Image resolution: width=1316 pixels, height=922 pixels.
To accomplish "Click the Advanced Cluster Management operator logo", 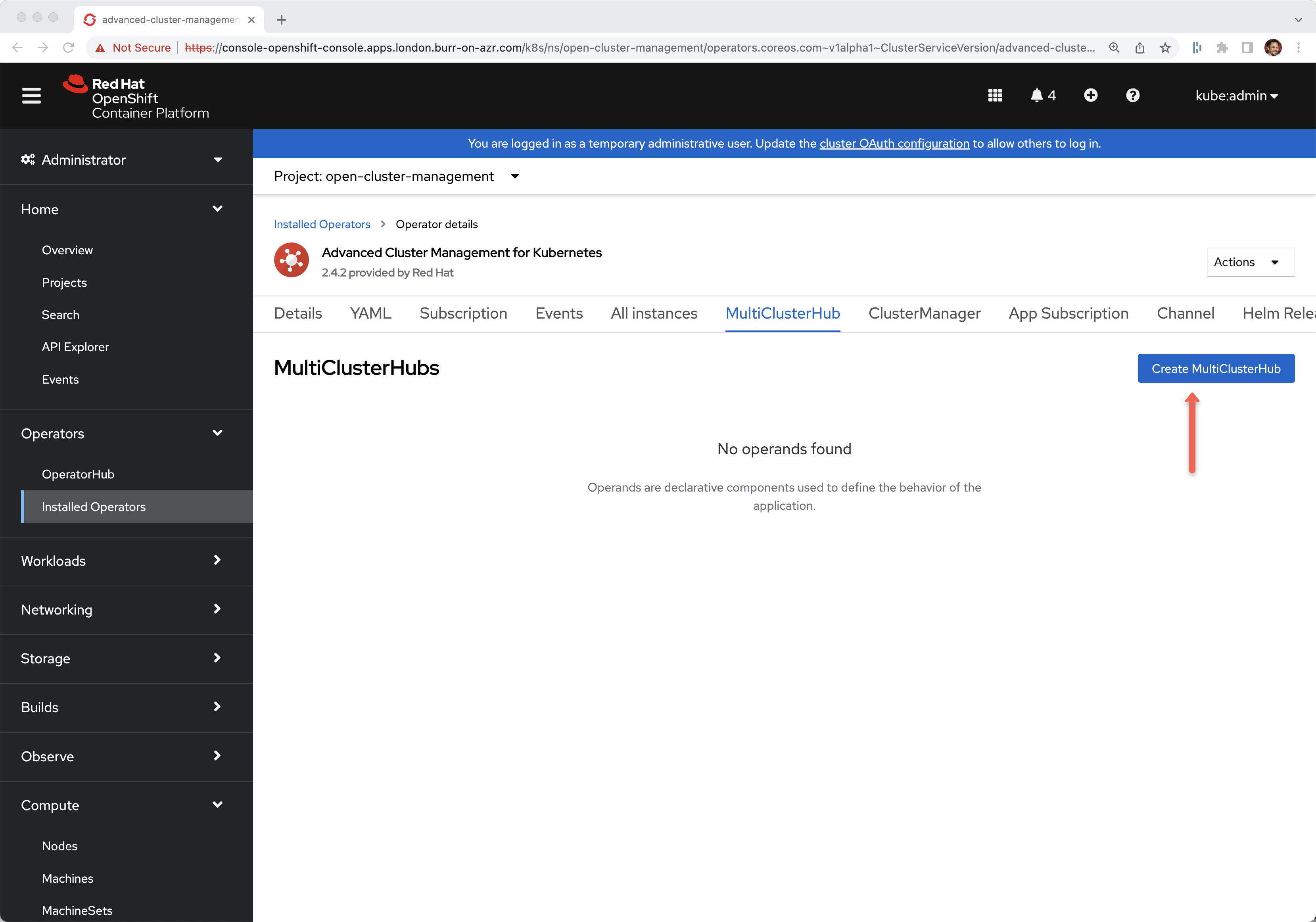I will tap(291, 261).
